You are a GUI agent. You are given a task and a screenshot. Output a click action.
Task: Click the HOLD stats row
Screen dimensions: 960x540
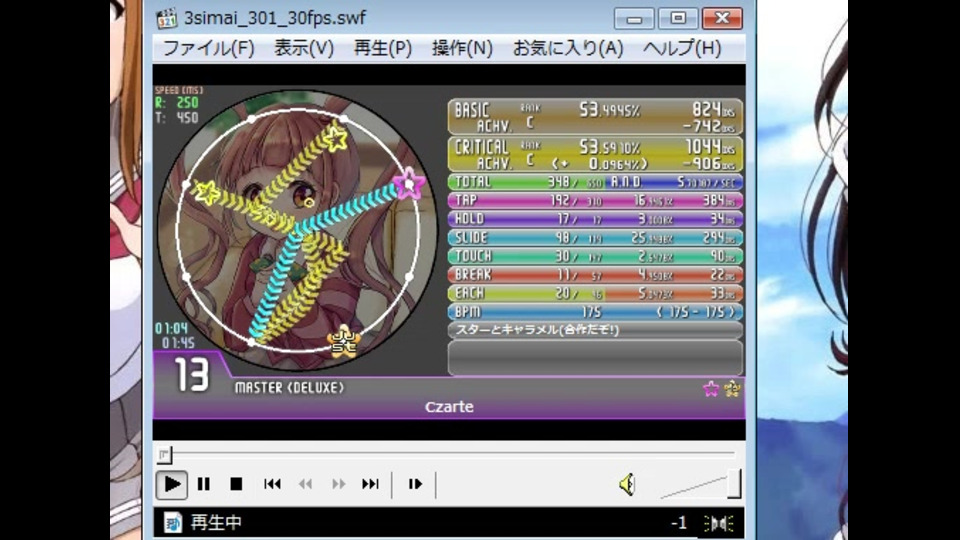[x=595, y=219]
